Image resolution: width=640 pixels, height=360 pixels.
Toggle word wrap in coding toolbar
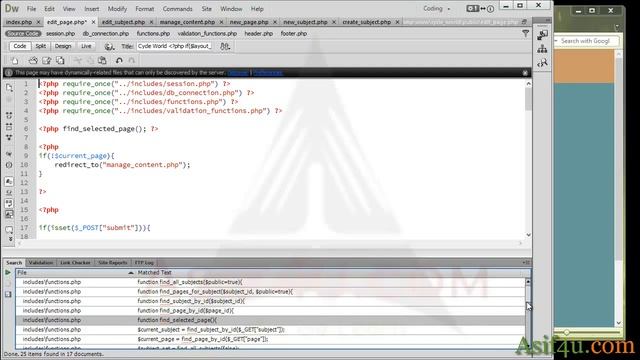tap(9, 203)
